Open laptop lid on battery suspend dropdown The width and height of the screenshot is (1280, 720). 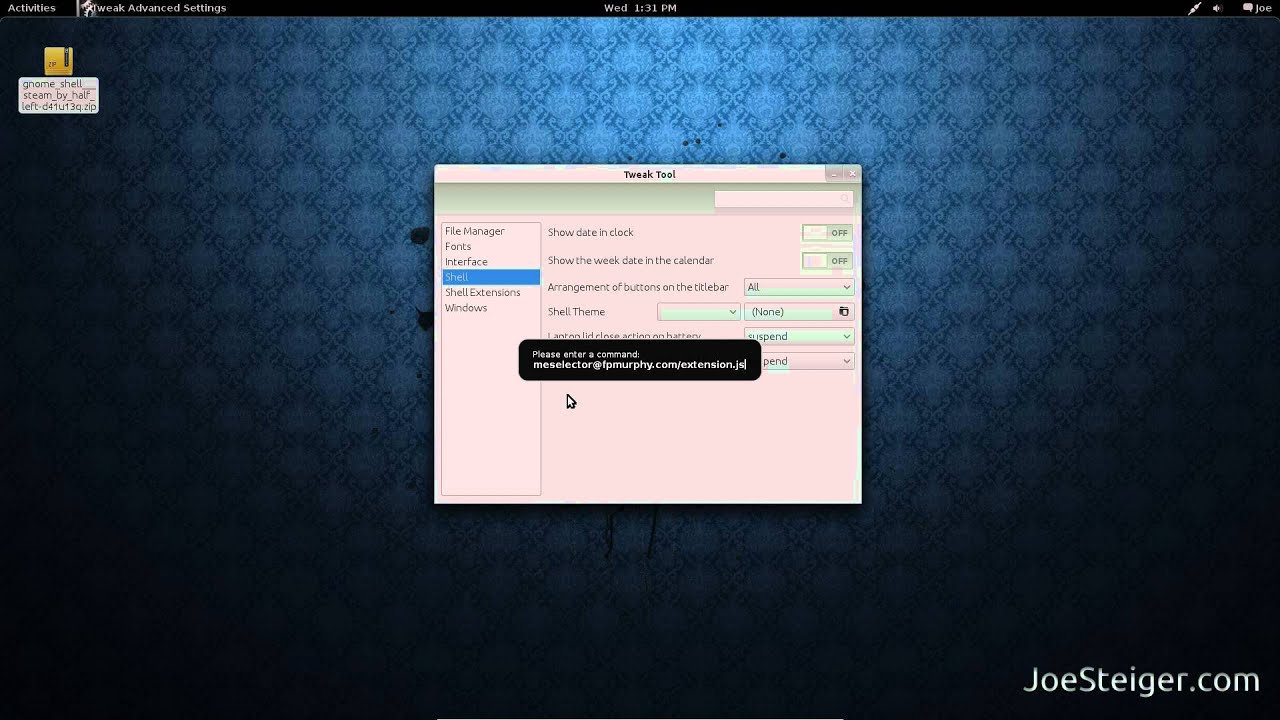pyautogui.click(x=798, y=336)
